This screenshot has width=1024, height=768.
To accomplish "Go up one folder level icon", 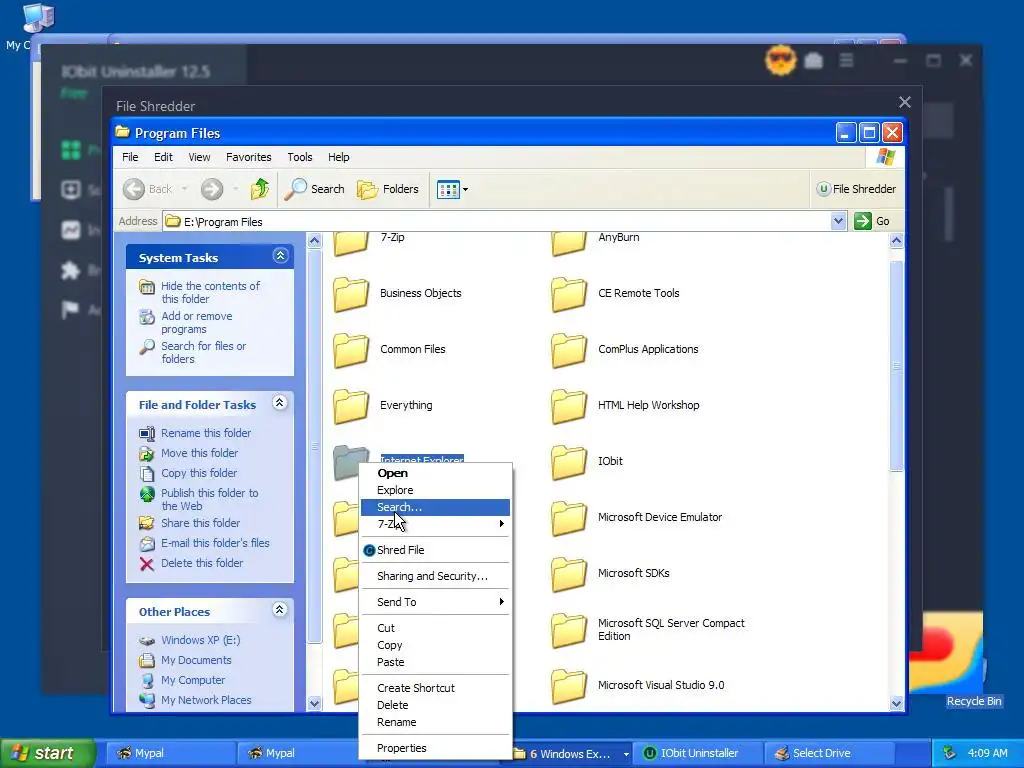I will coord(260,189).
